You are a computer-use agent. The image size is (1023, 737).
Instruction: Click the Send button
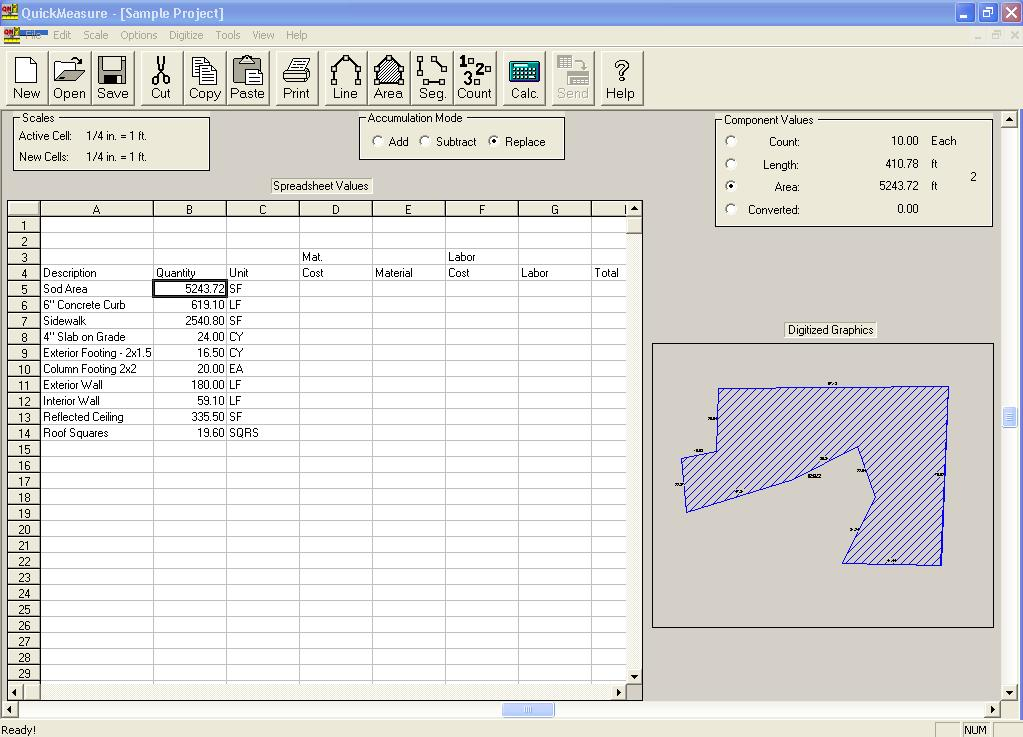571,77
